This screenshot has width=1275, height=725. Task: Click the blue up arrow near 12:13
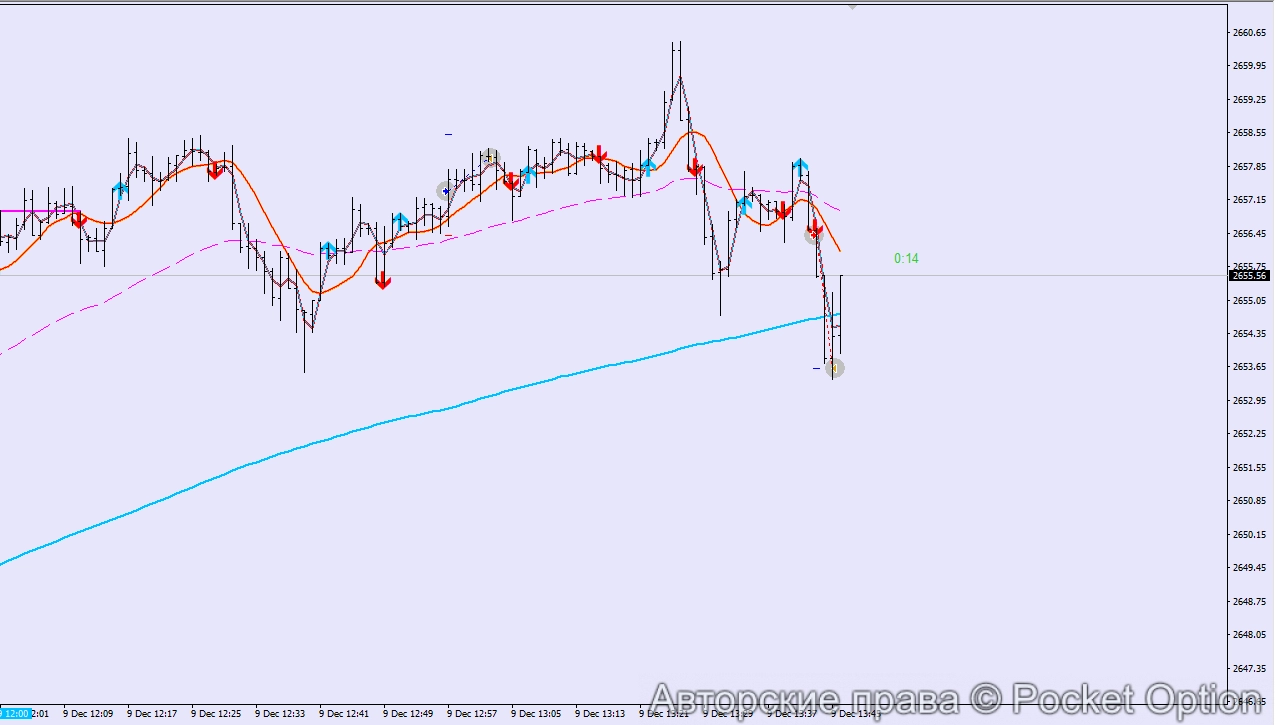[121, 189]
